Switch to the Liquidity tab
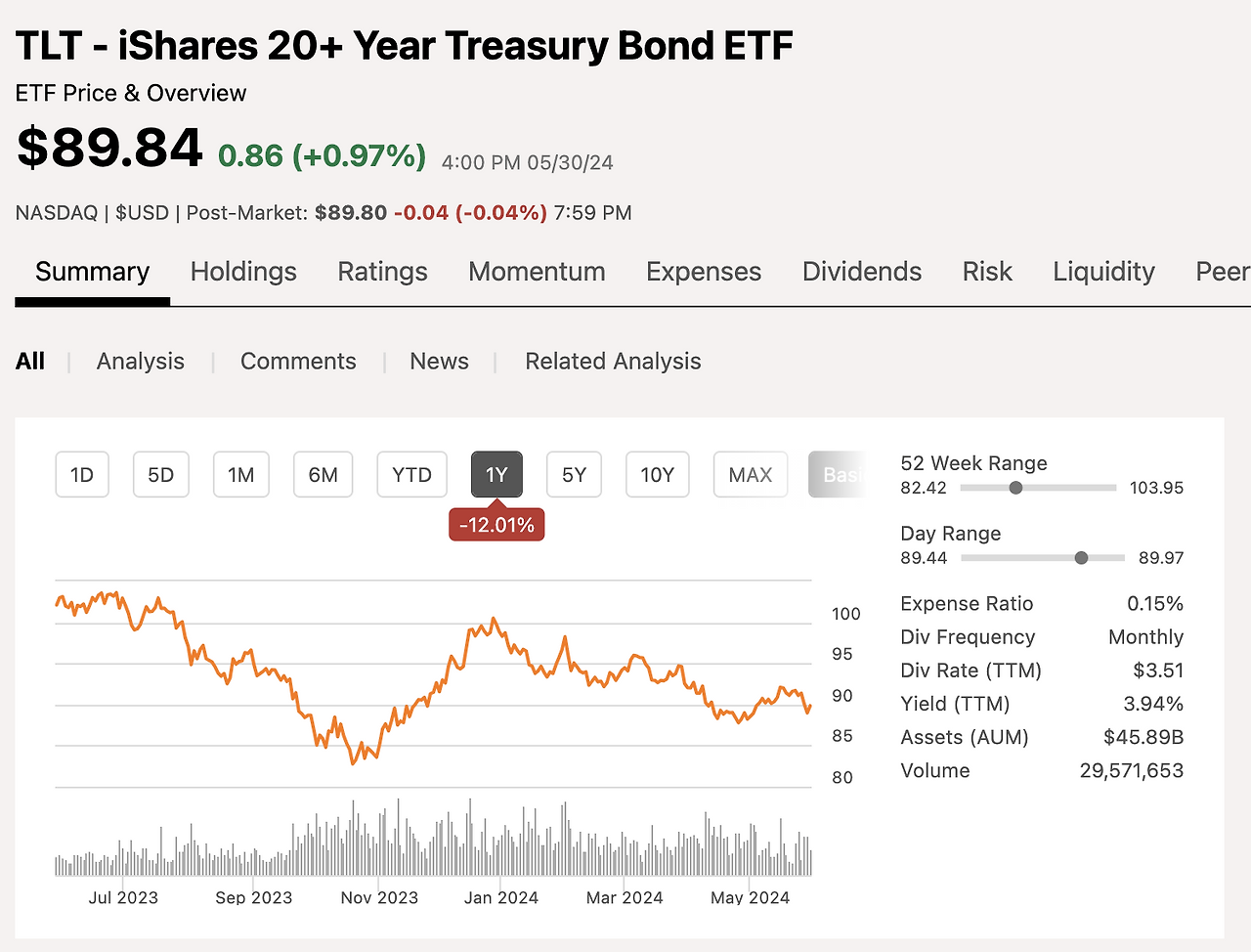Screen dimensions: 1251x952 point(1103,272)
